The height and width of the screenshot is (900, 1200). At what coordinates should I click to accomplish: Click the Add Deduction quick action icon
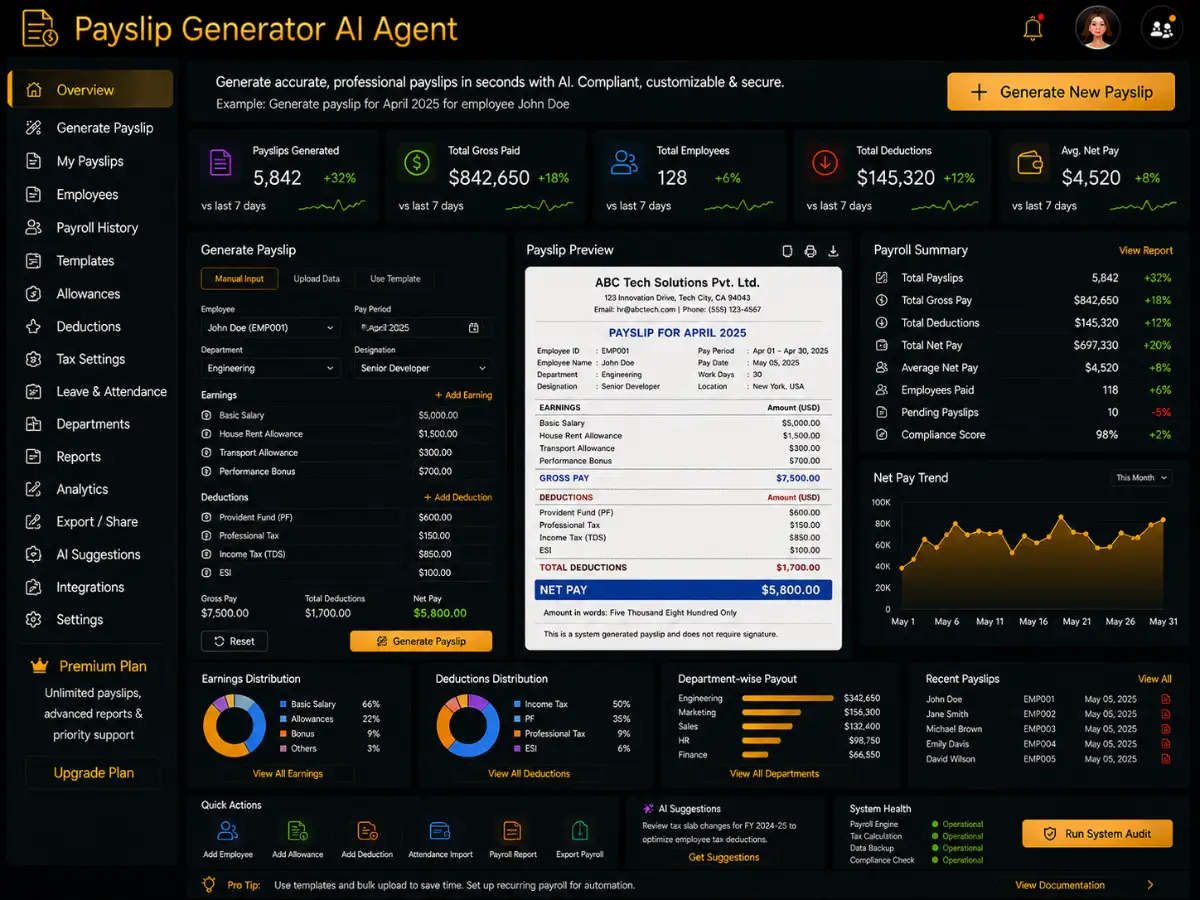(x=367, y=831)
